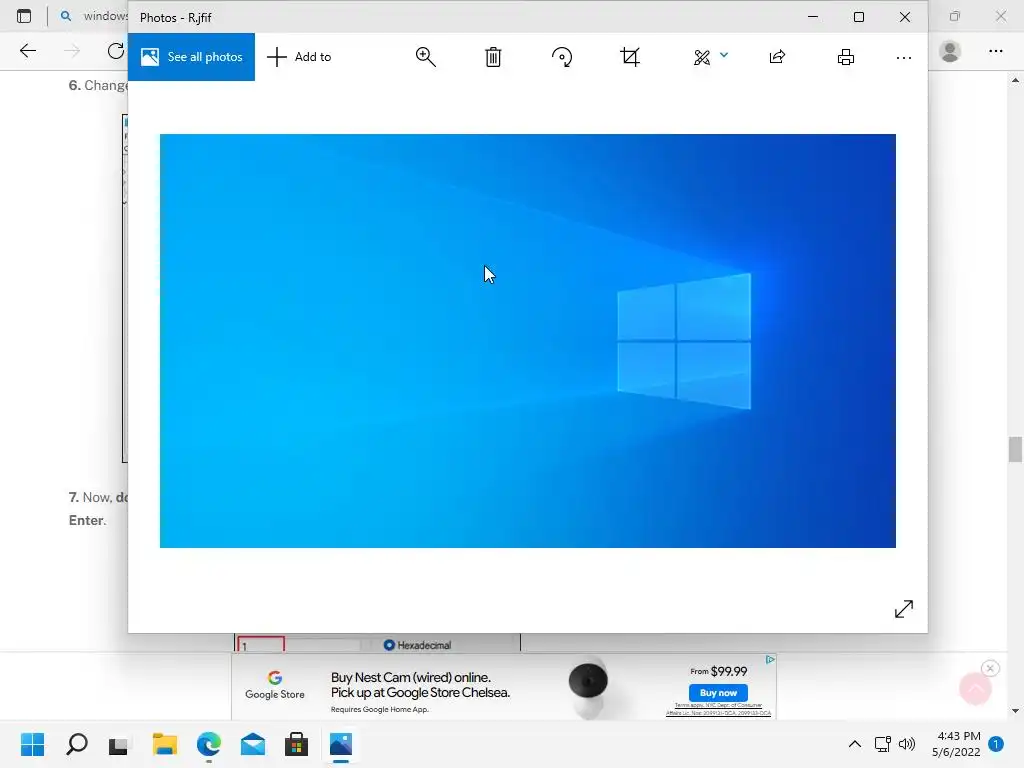Show hidden system tray icons
This screenshot has height=768, width=1024.
point(855,744)
